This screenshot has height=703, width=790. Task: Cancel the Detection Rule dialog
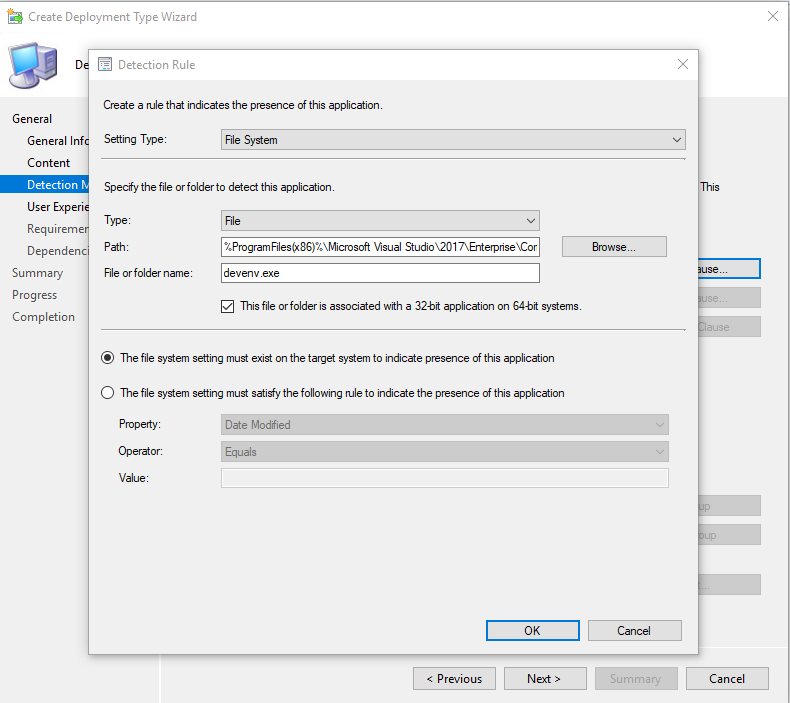point(634,631)
